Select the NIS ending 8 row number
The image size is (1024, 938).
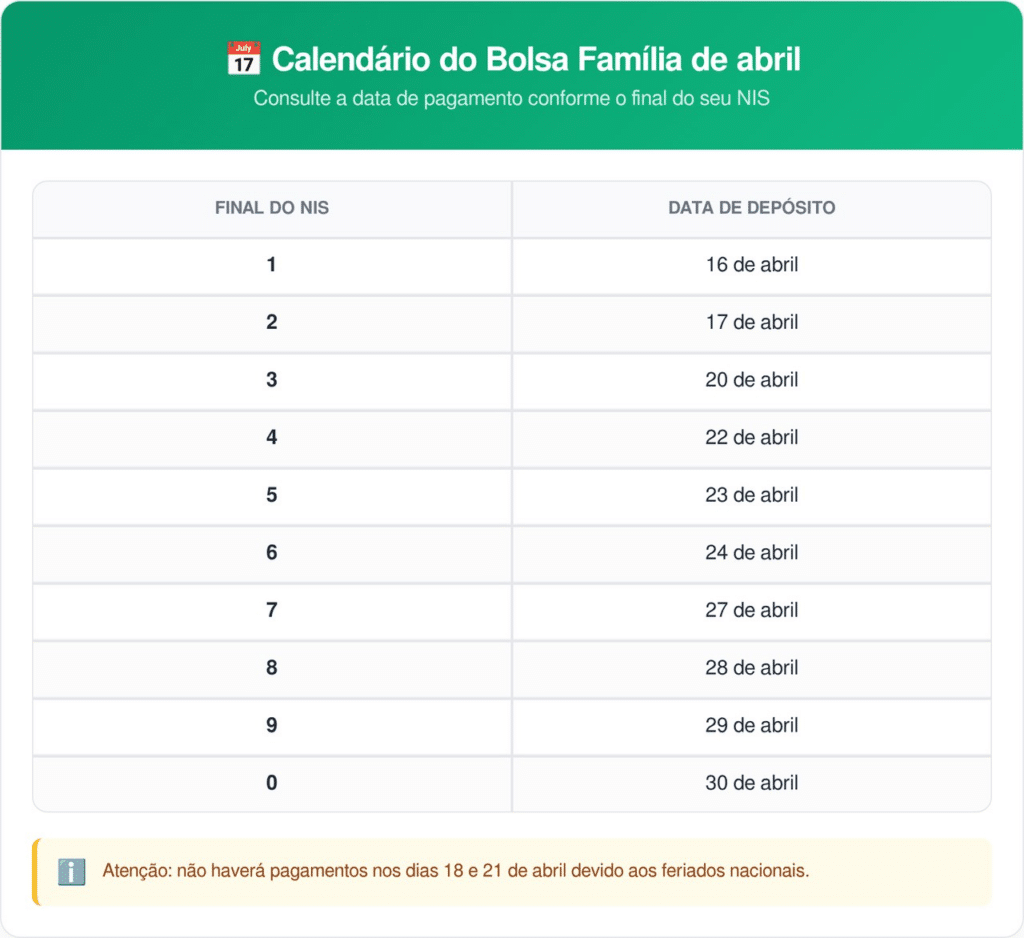(272, 667)
